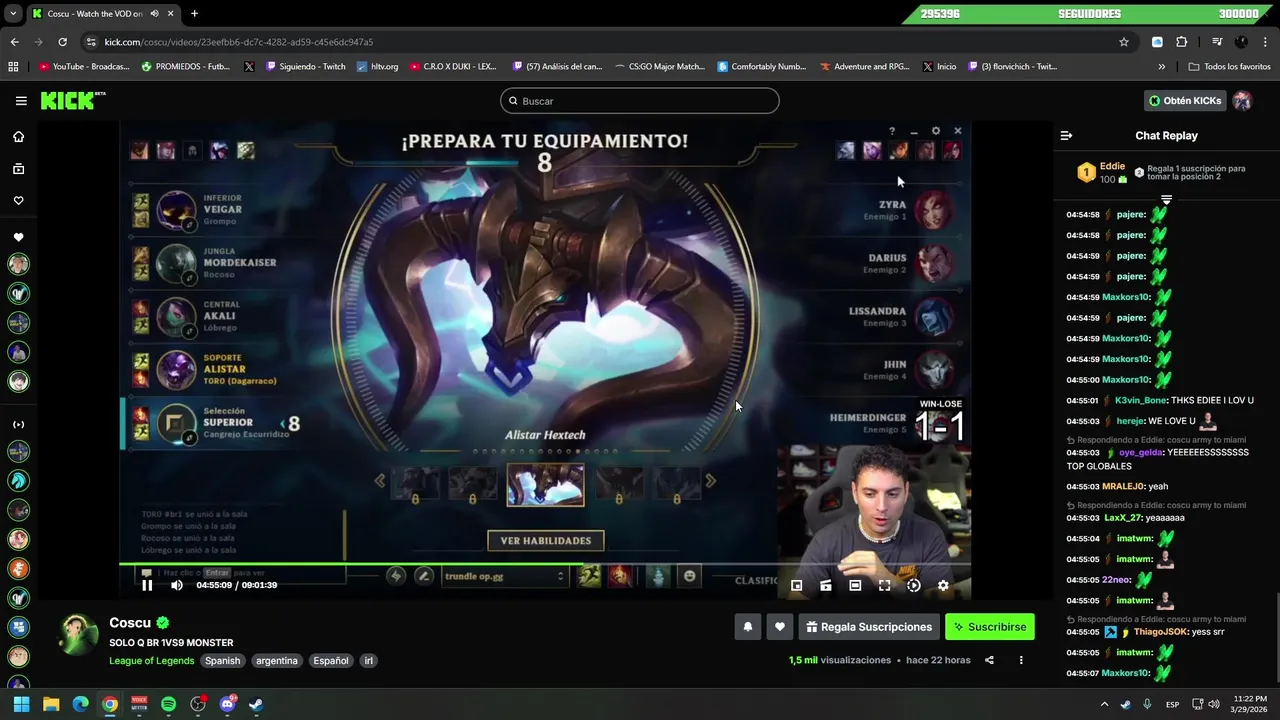Enter fullscreen mode in video player
The height and width of the screenshot is (720, 1280).
pos(884,586)
